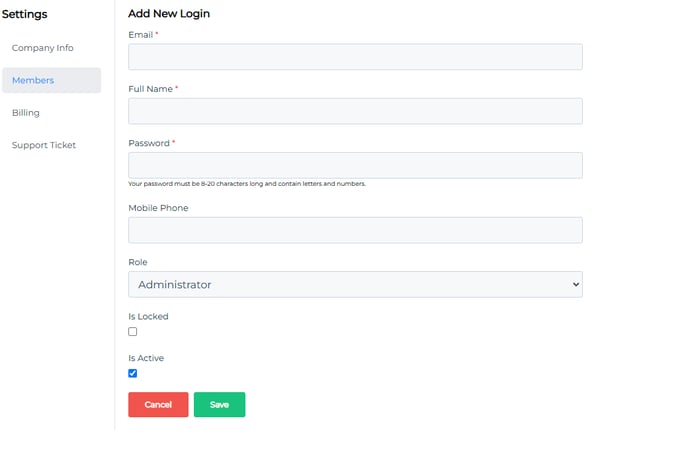The image size is (688, 449).
Task: Click the Mobile Phone text field
Action: pos(355,230)
